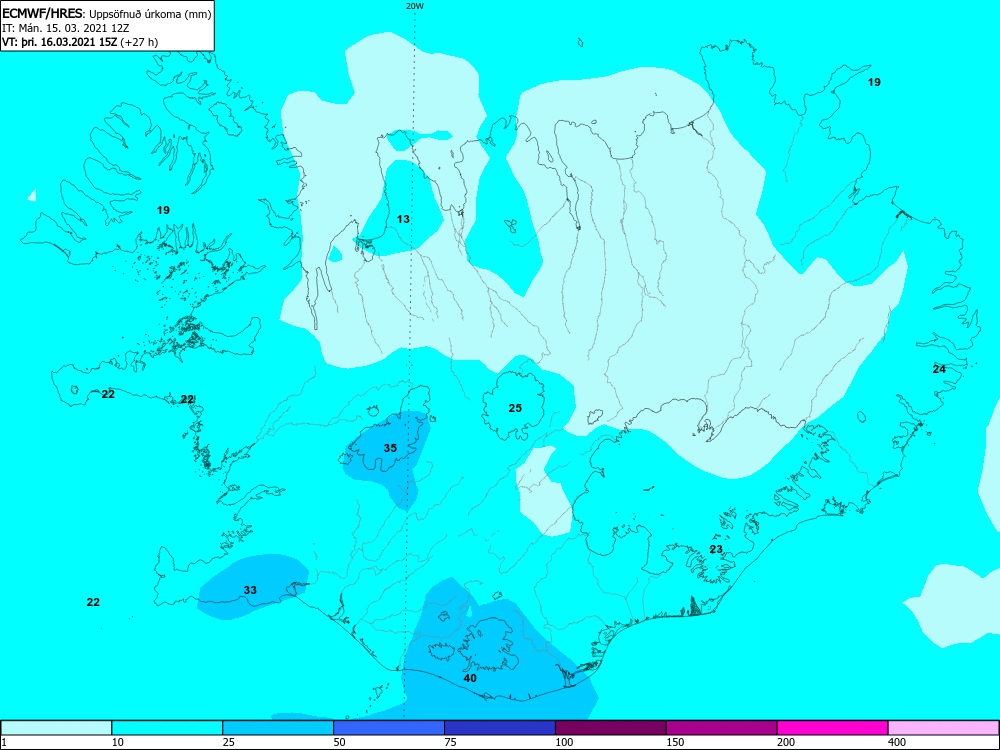Click the precipitation value 33 on map
Screen dimensions: 1000x750
pyautogui.click(x=250, y=590)
